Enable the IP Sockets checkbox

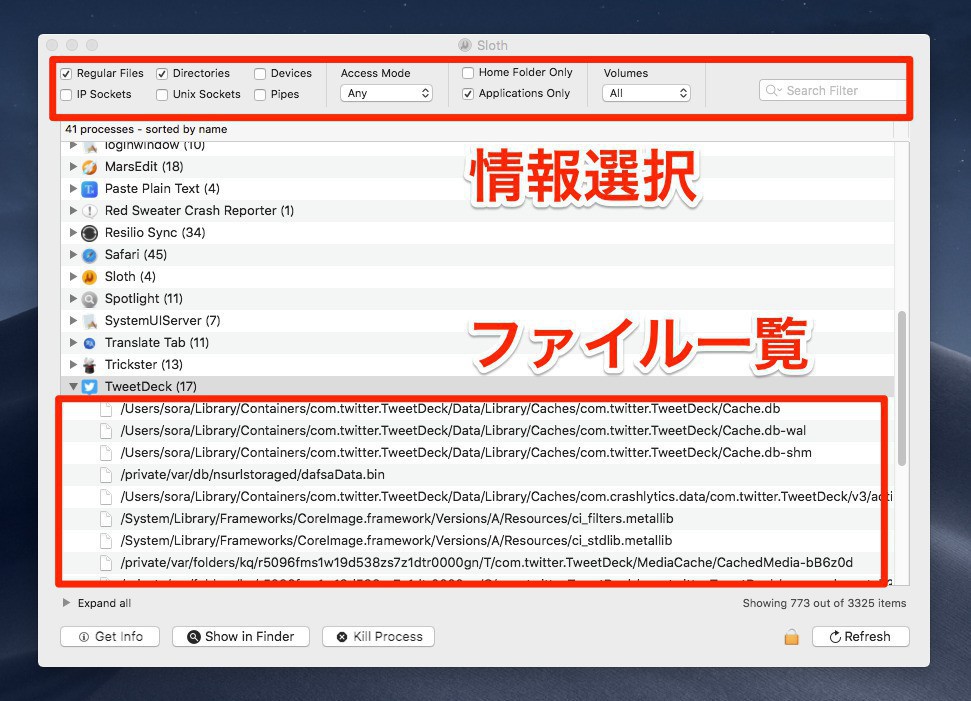click(66, 95)
